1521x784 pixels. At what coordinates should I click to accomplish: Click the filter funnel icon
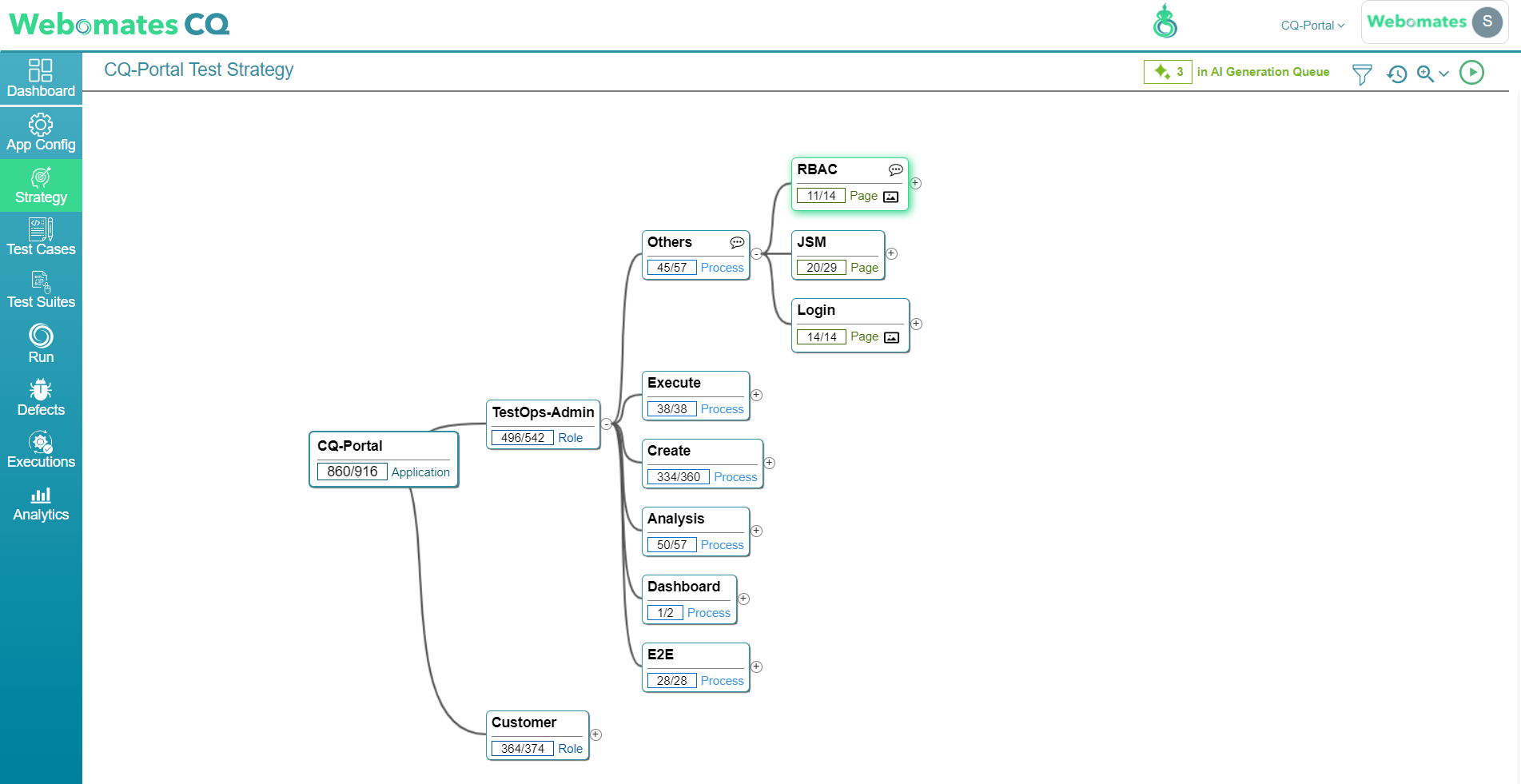point(1362,74)
